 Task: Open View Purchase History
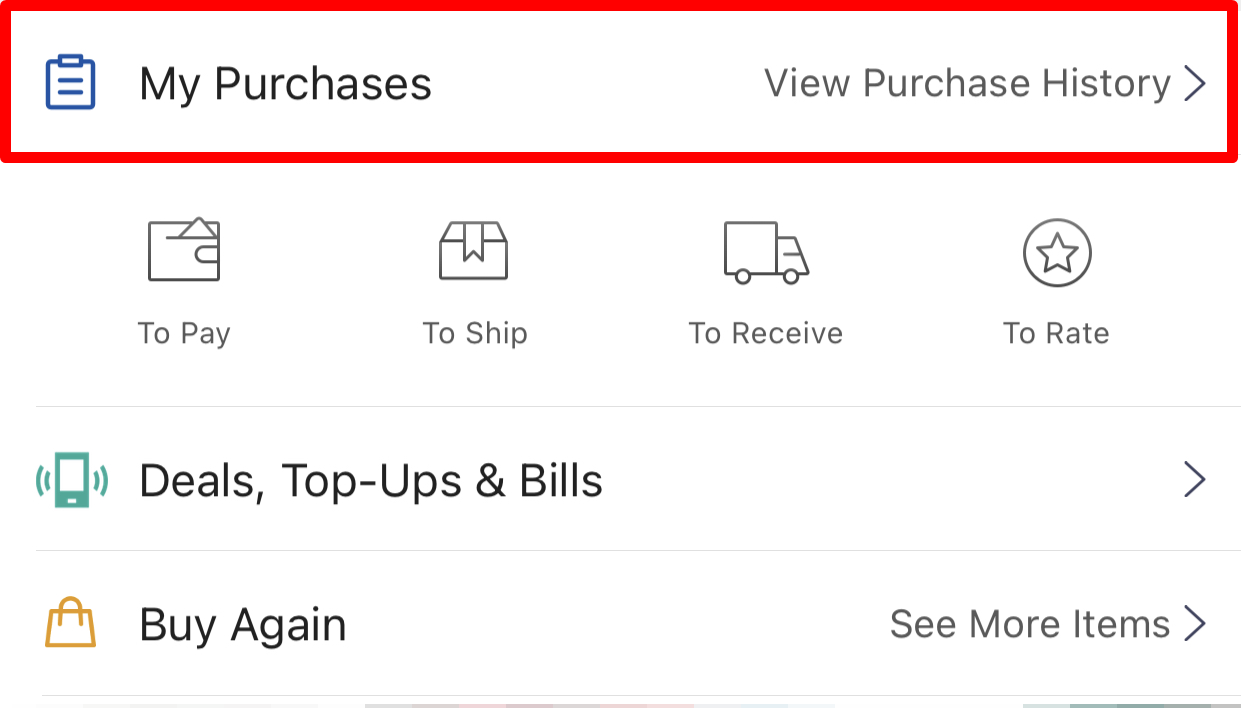[x=967, y=83]
